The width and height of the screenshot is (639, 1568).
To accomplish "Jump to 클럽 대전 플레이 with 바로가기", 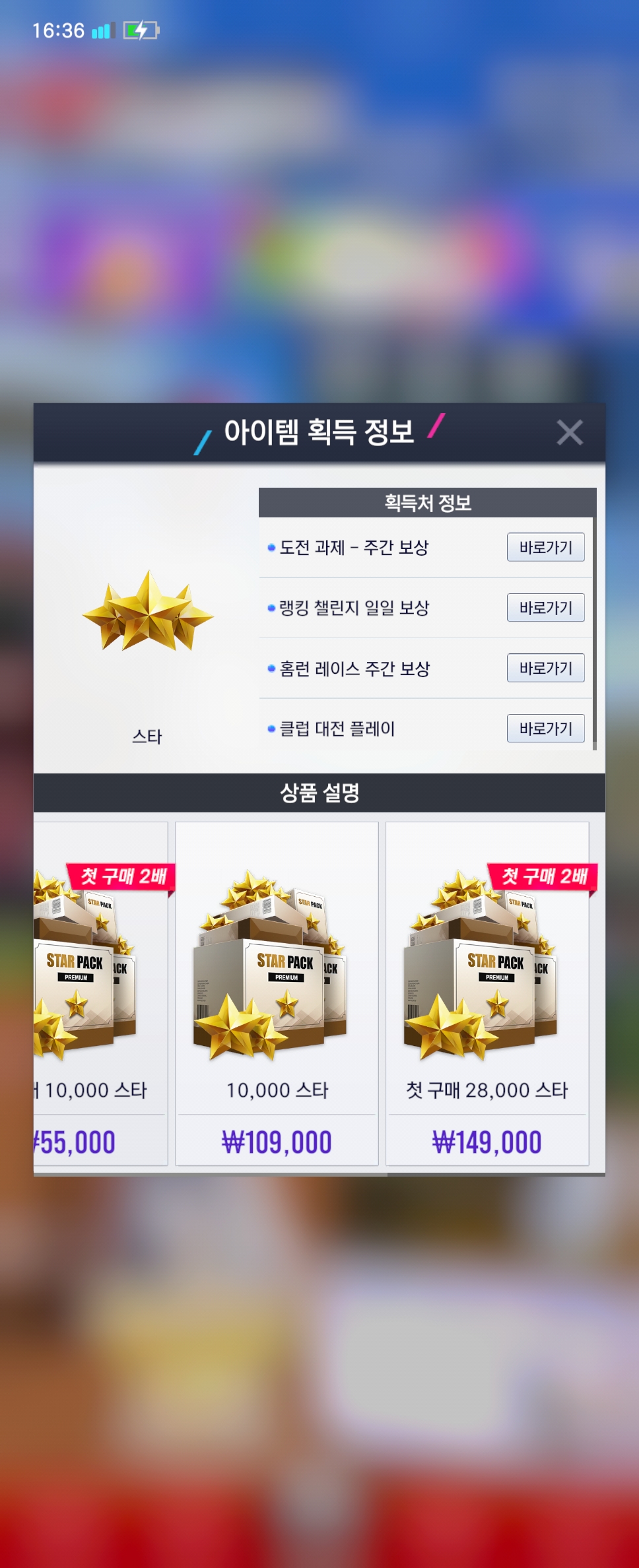I will click(x=546, y=729).
